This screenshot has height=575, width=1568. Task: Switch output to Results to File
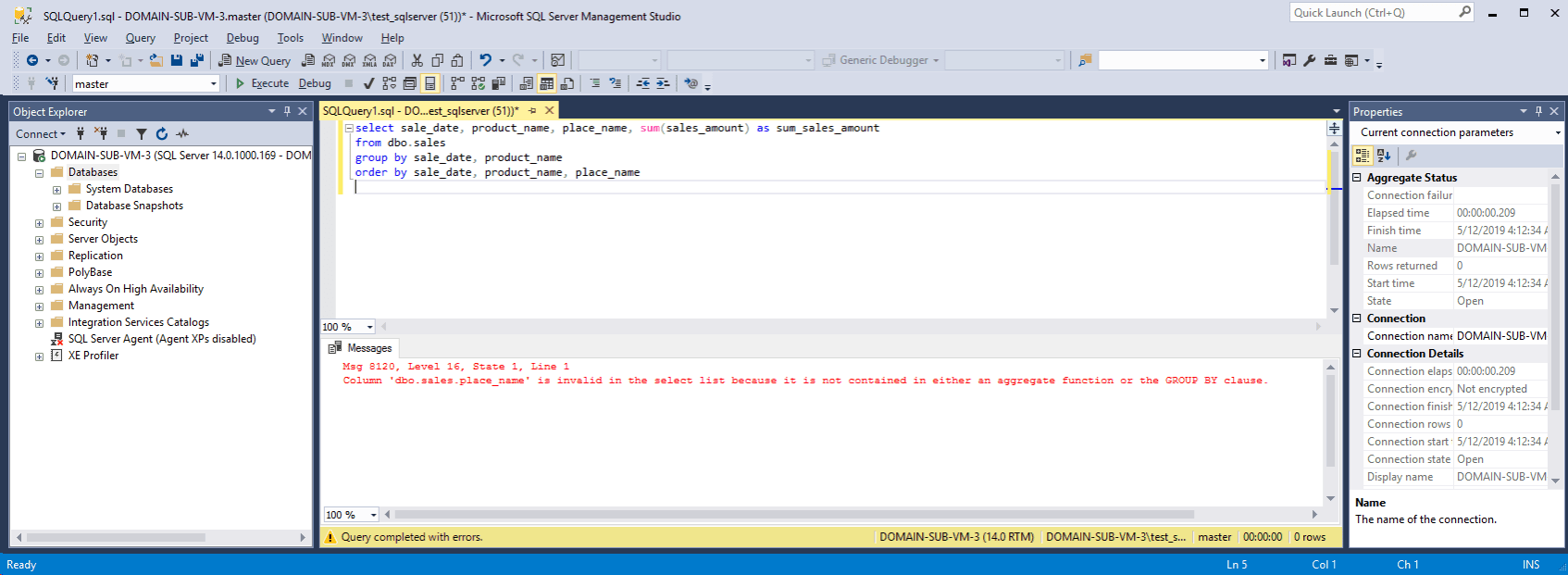(x=567, y=83)
